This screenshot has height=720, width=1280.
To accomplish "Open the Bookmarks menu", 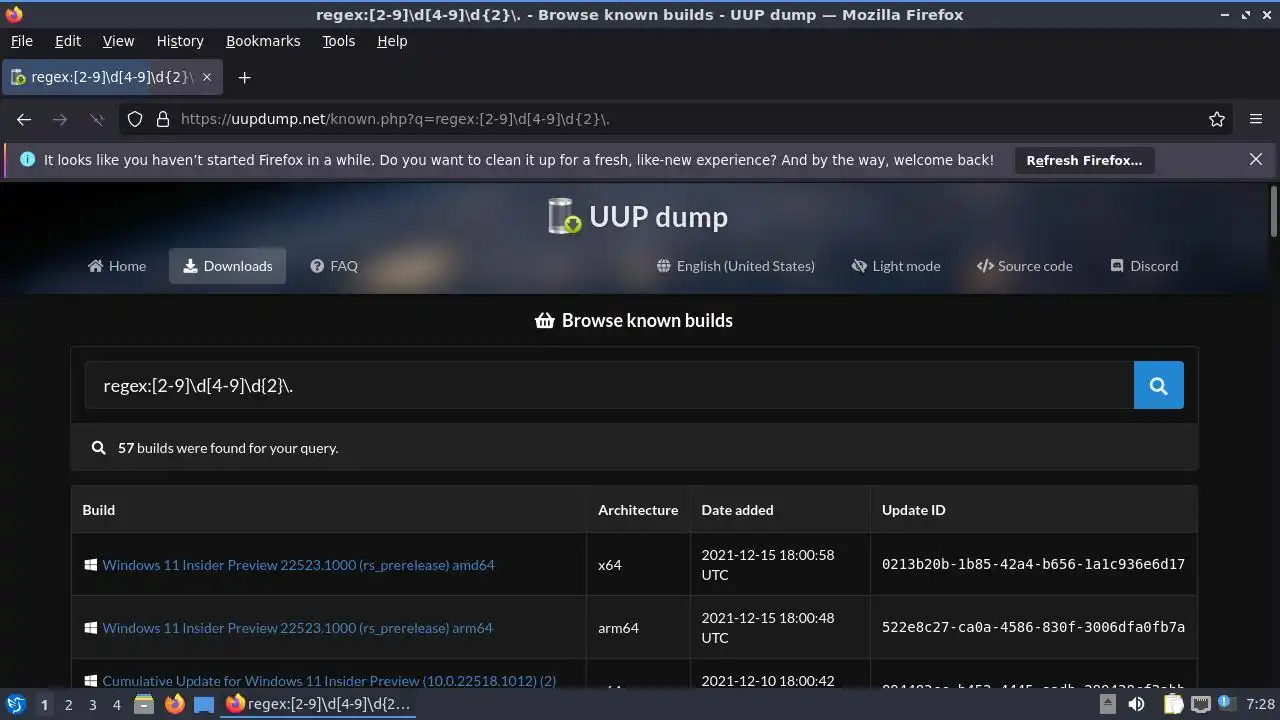I will (x=263, y=41).
